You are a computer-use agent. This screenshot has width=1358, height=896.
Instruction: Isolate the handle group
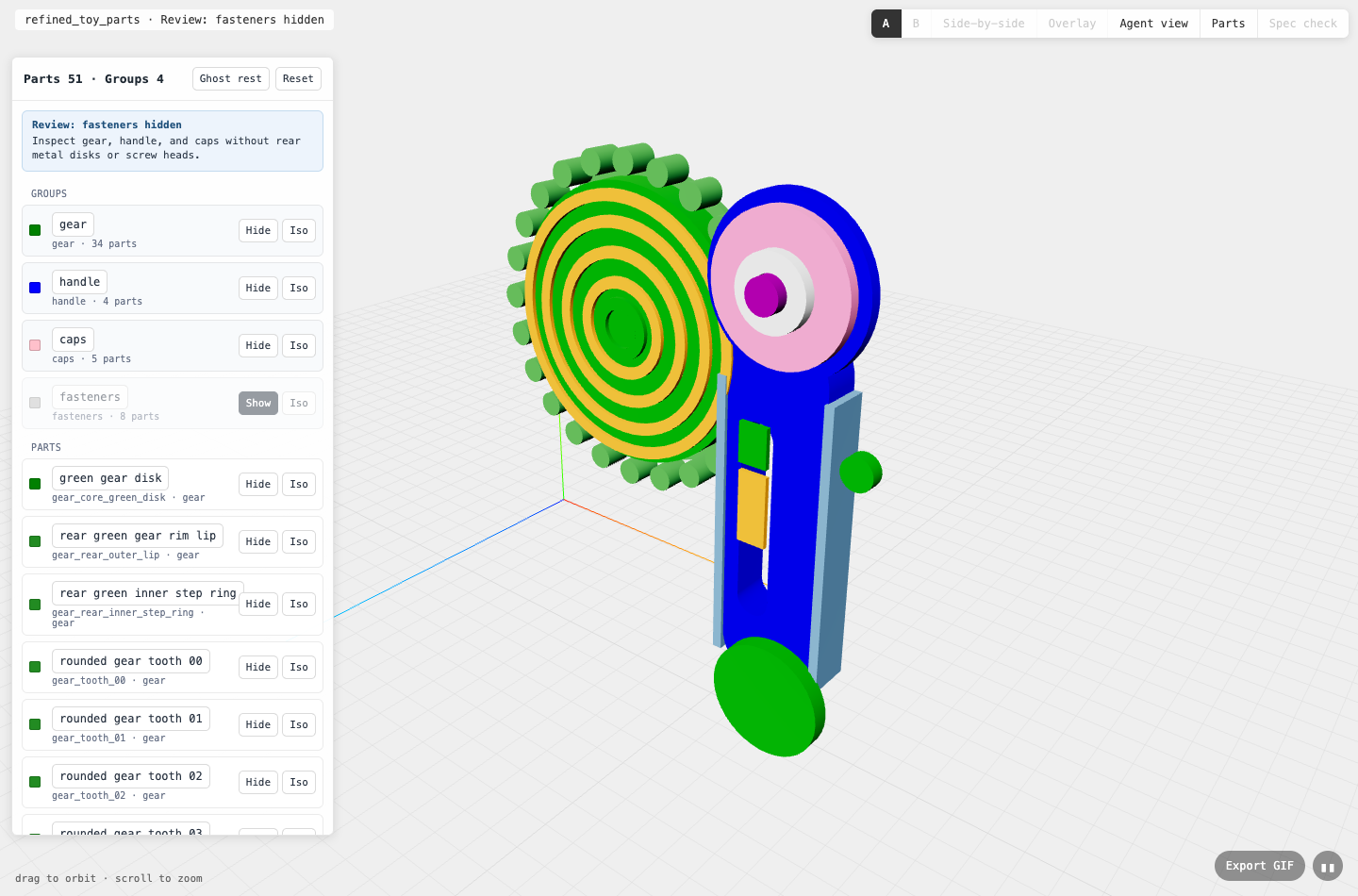click(x=299, y=289)
